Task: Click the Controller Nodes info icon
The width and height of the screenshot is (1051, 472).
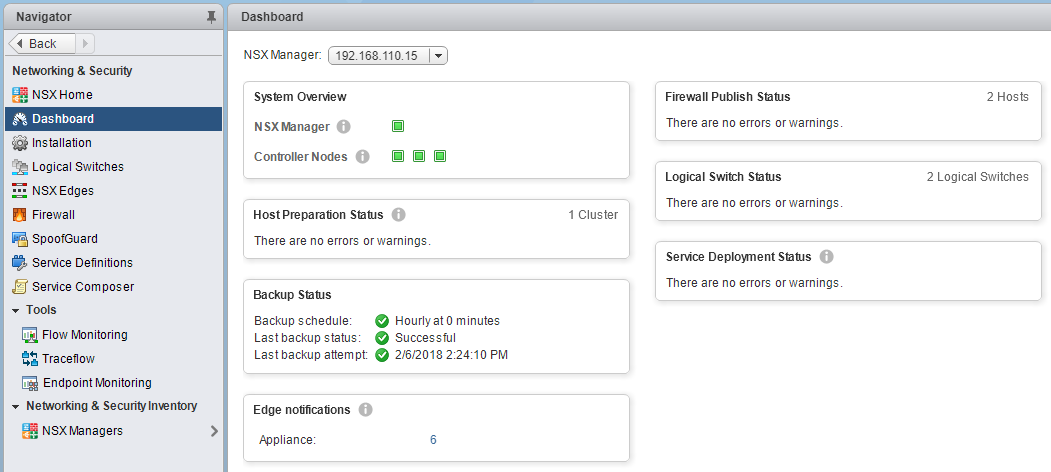Action: (x=362, y=157)
